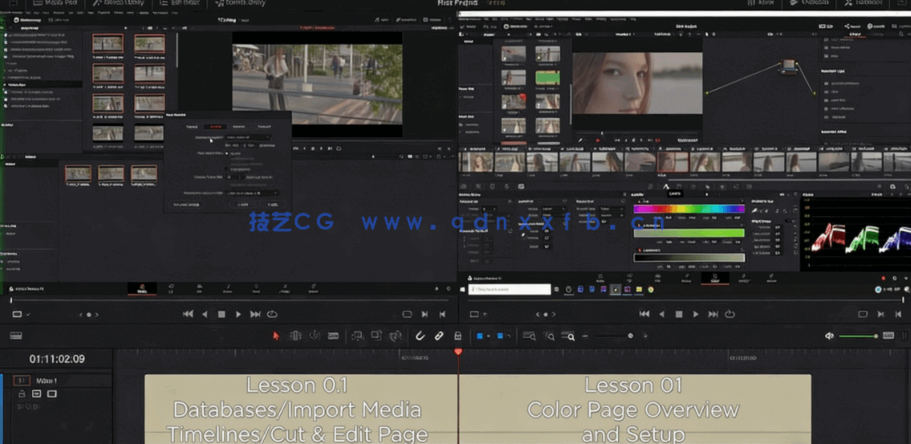Stop playback in source viewer
Screen dimensions: 911x444
coord(221,314)
